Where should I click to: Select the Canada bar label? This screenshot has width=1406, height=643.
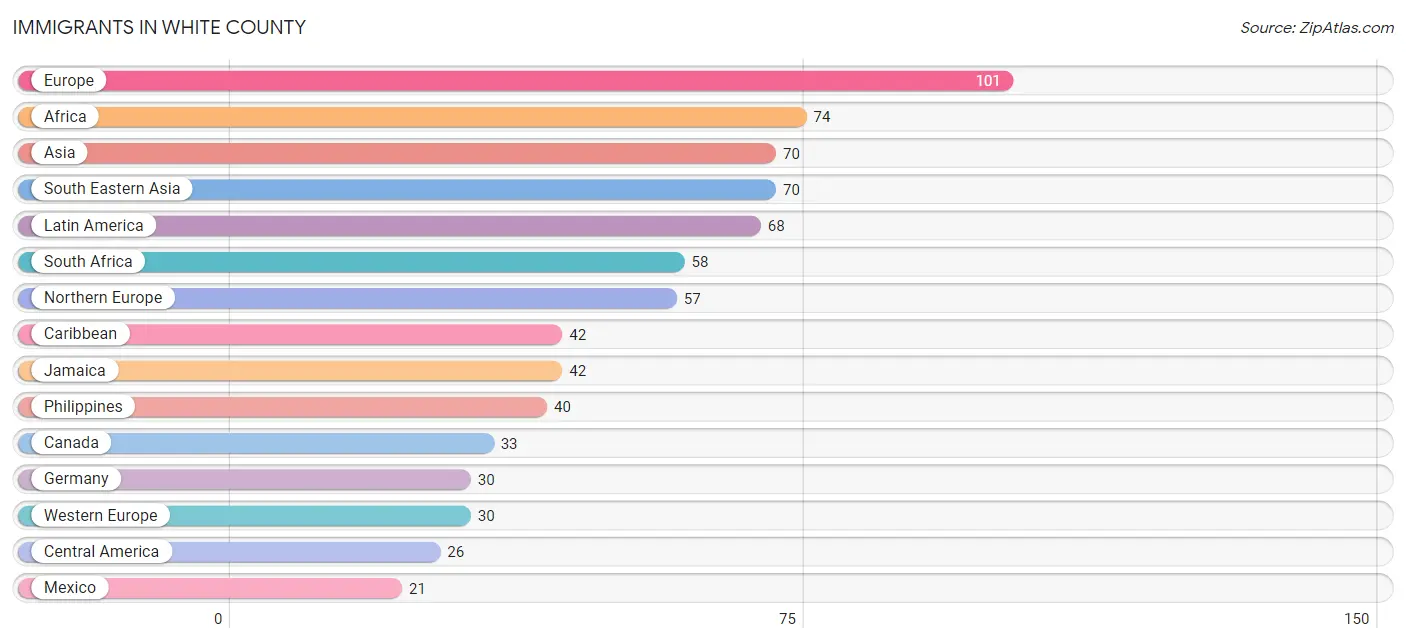coord(71,443)
